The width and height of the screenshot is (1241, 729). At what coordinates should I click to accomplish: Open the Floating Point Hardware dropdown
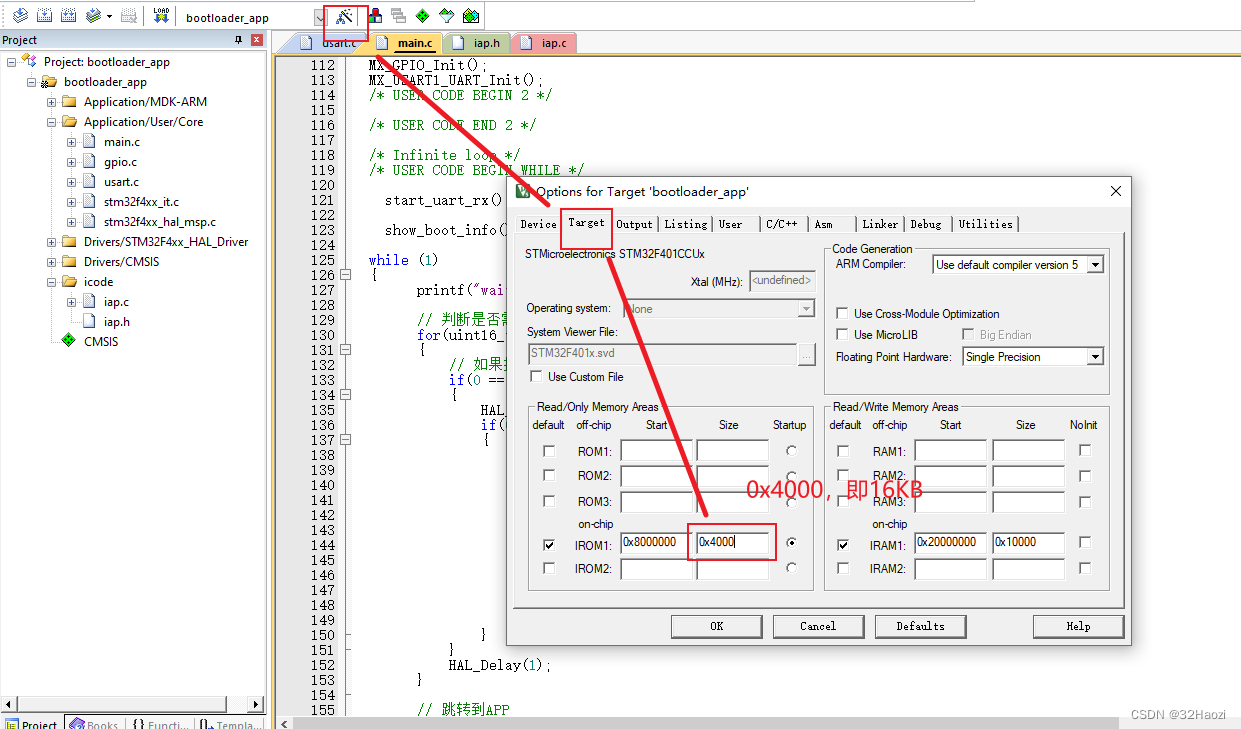click(x=1095, y=357)
